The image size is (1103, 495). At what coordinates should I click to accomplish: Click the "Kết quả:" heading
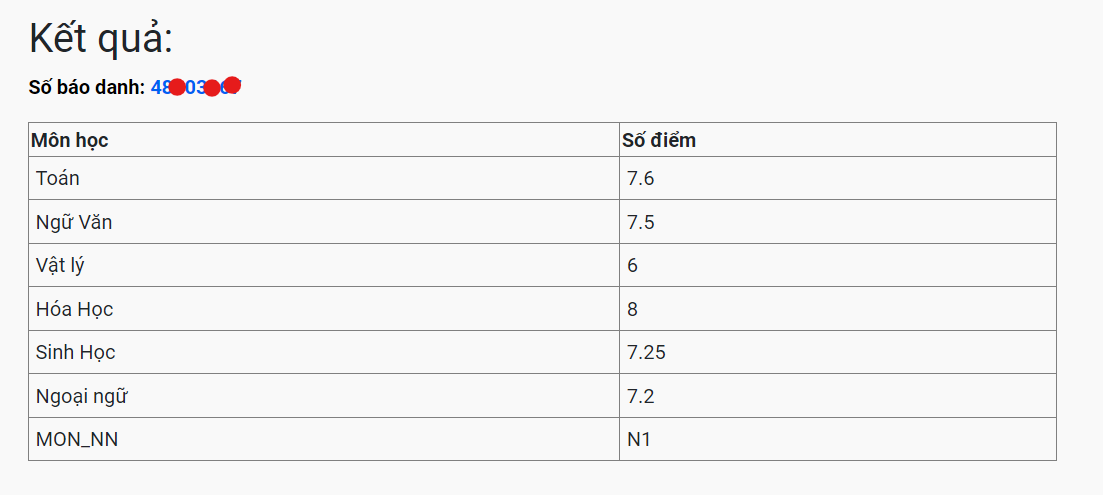pos(101,39)
